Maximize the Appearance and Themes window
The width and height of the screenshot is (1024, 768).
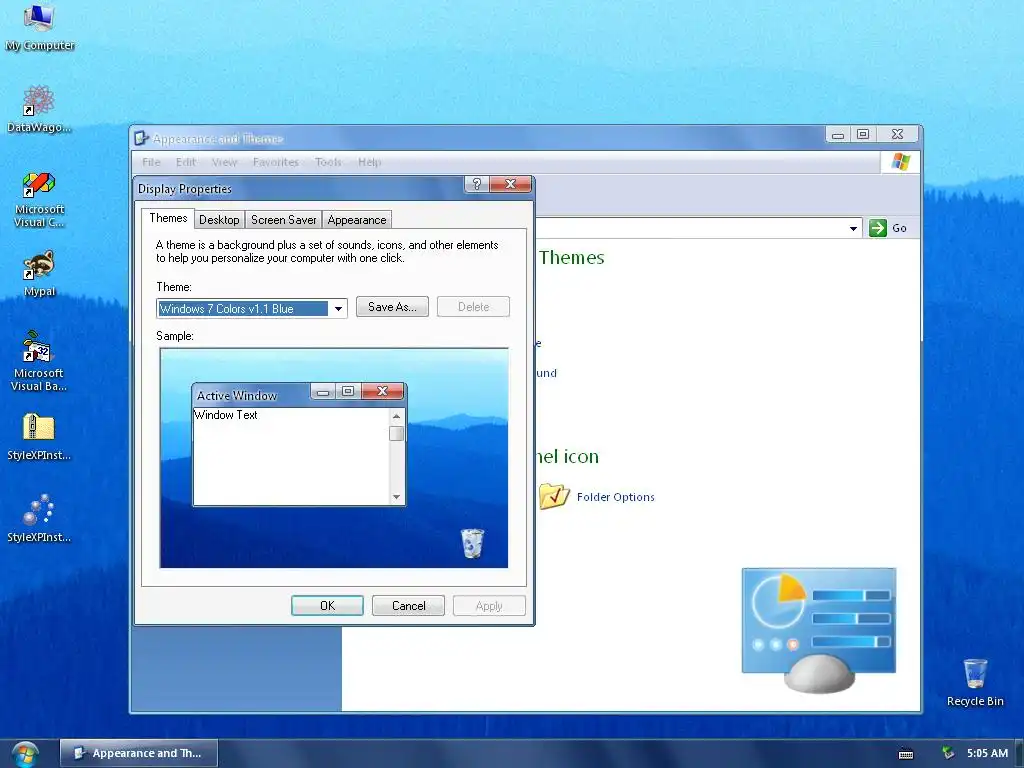point(863,134)
